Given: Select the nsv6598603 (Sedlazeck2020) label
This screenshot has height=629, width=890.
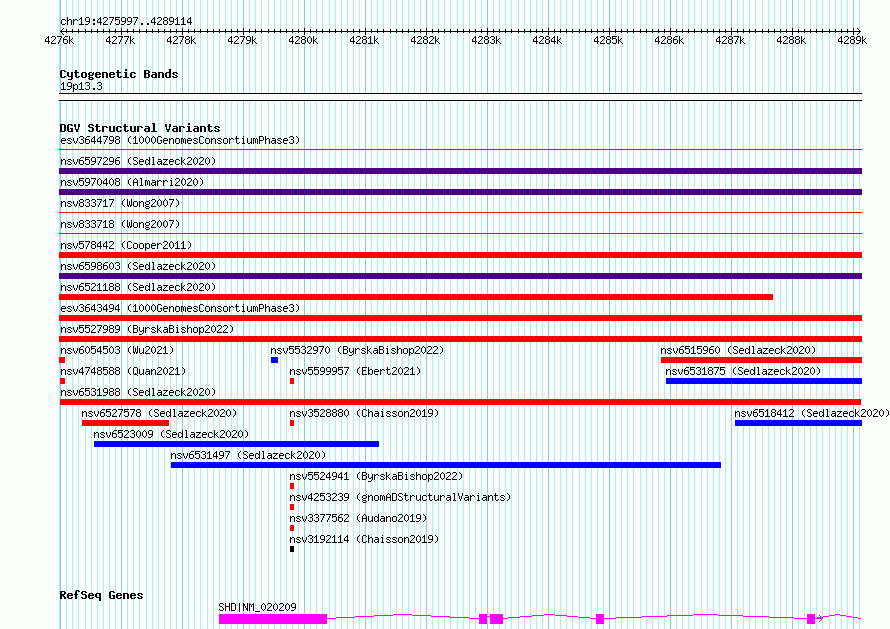Looking at the screenshot, I should point(138,266).
